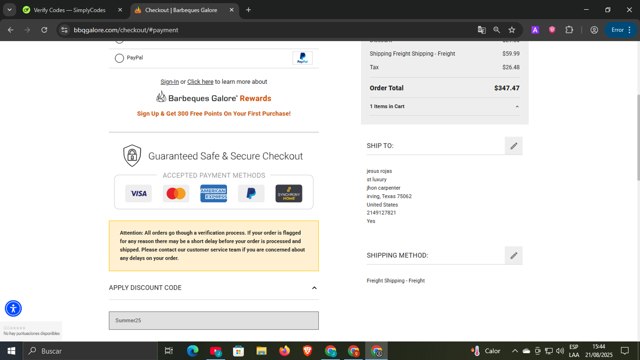
Task: Click the Buscar taskbar search box
Action: click(91, 351)
